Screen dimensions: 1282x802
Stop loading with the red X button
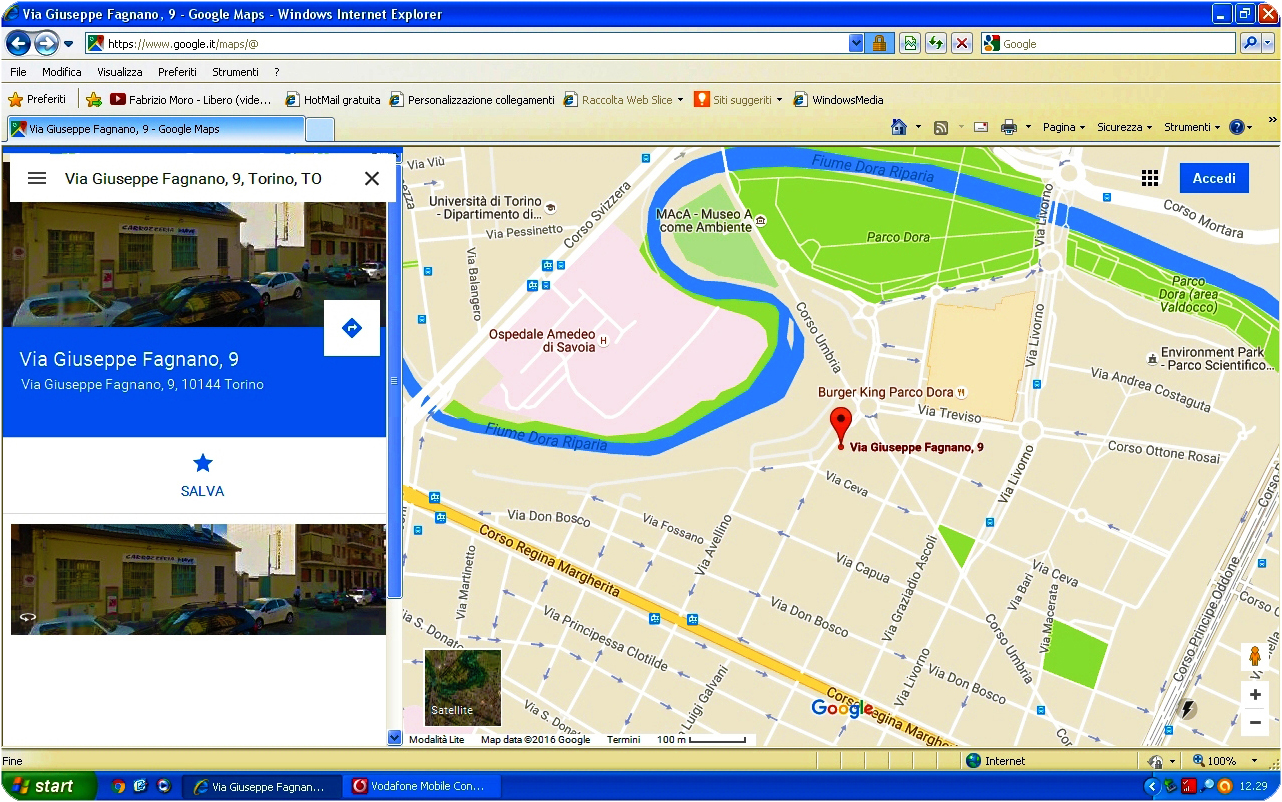(961, 43)
